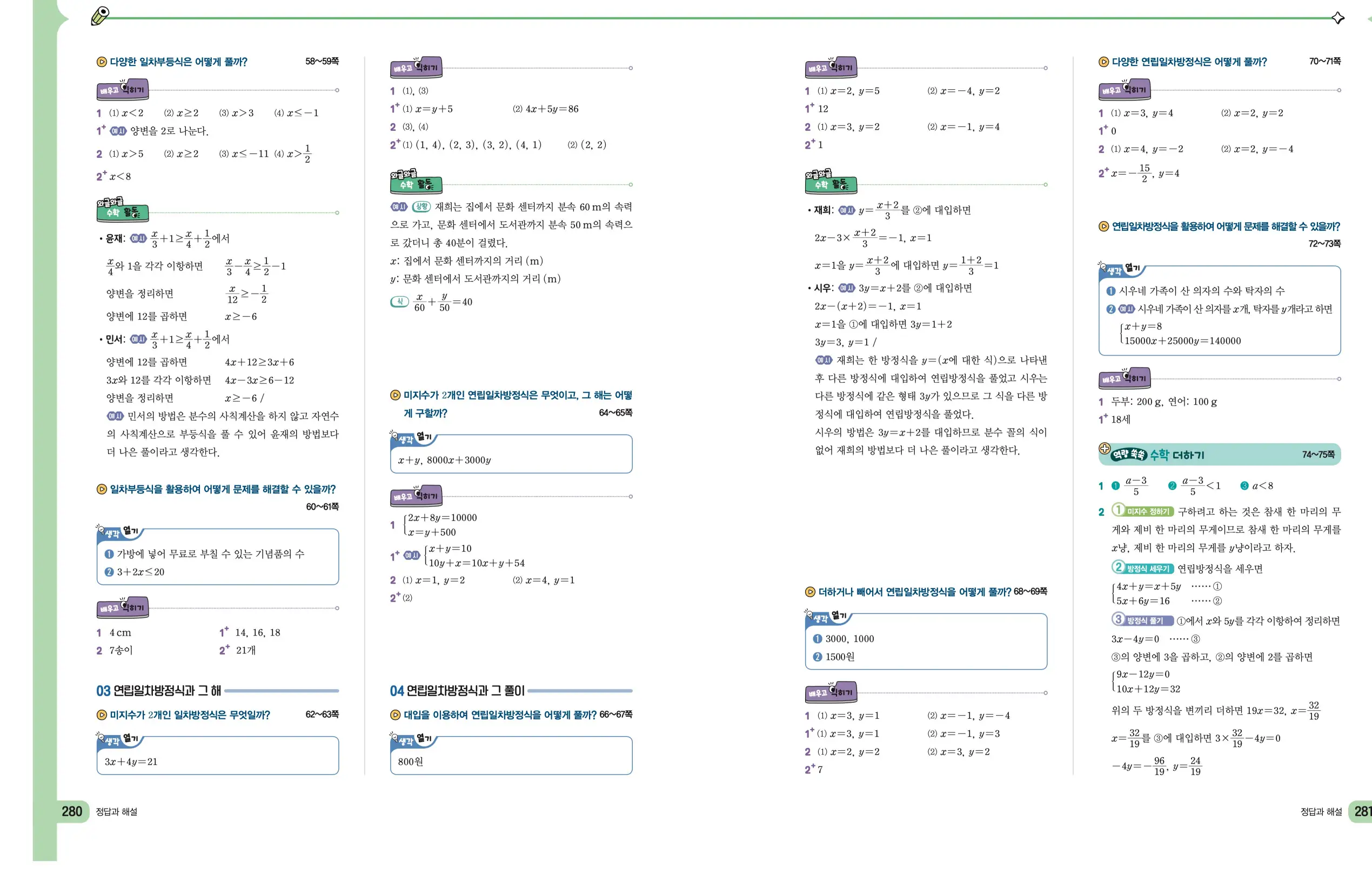The width and height of the screenshot is (1372, 894).
Task: Open pages 58~59쪽 reference link
Action: coord(321,62)
